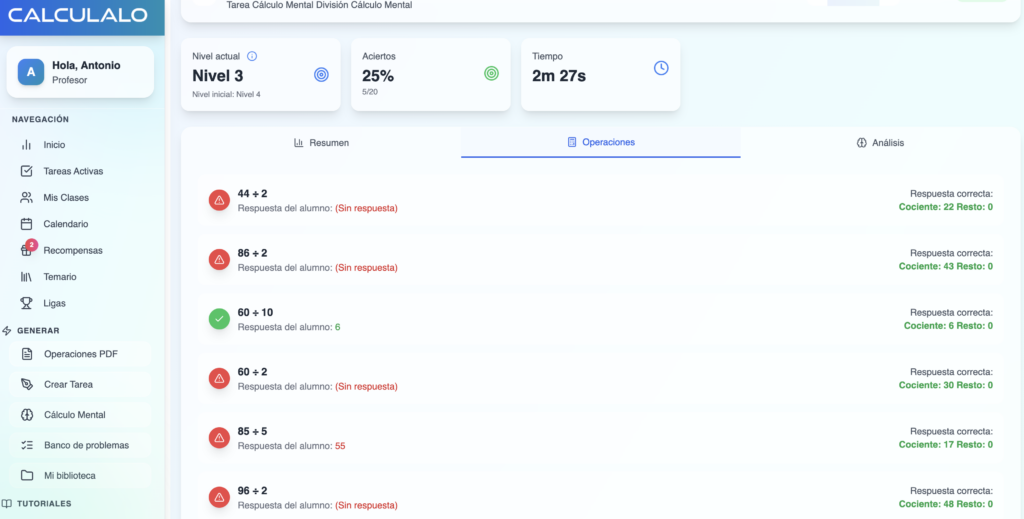1024x519 pixels.
Task: Click the 44 ÷ 2 operation text
Action: tap(252, 193)
